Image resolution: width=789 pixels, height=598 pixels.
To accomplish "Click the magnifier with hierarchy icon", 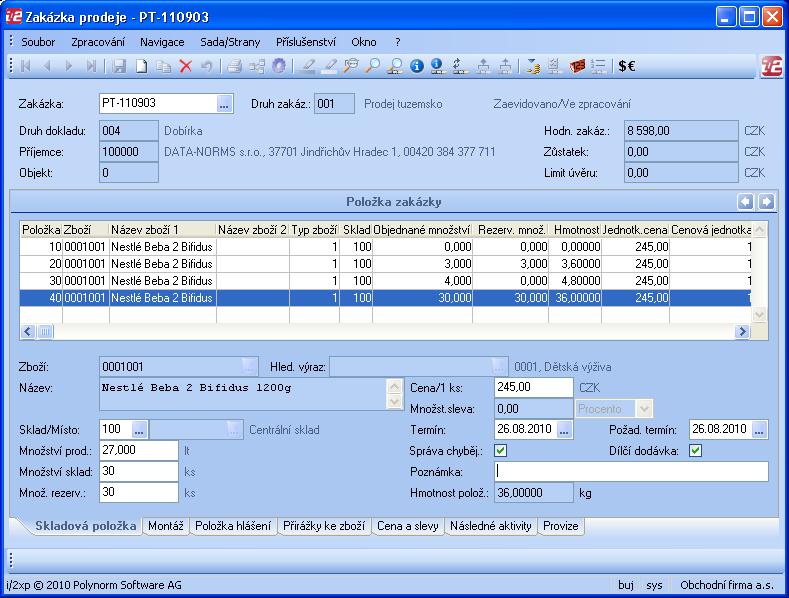I will [395, 66].
